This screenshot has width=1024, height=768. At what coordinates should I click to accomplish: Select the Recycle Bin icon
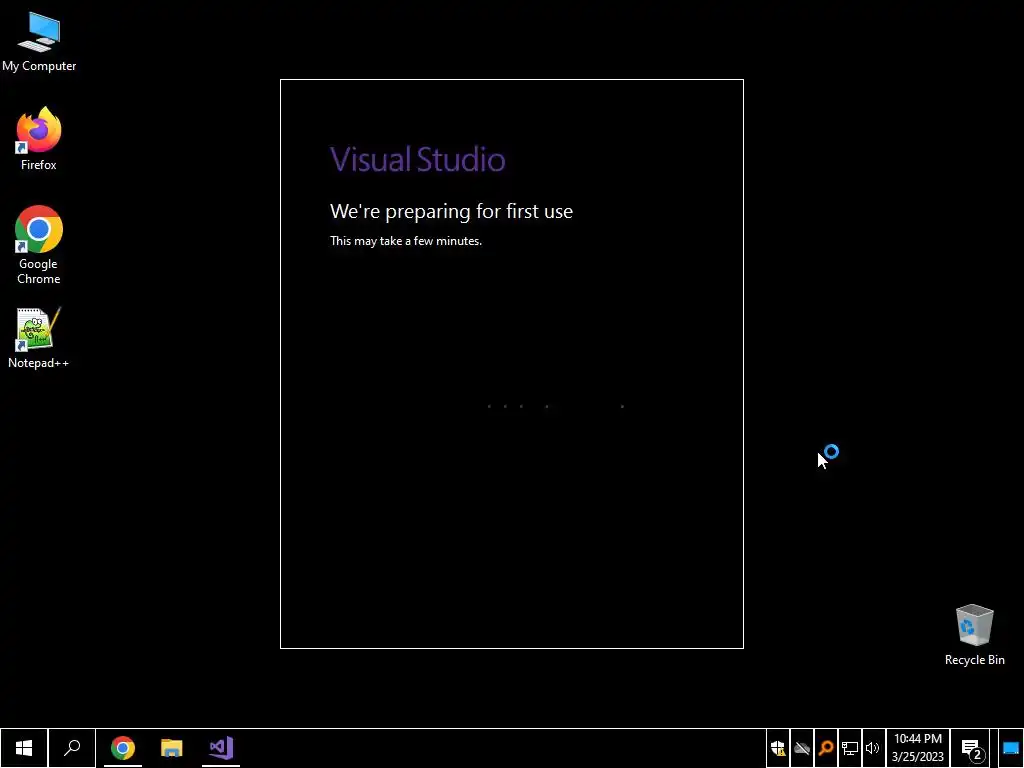(974, 635)
